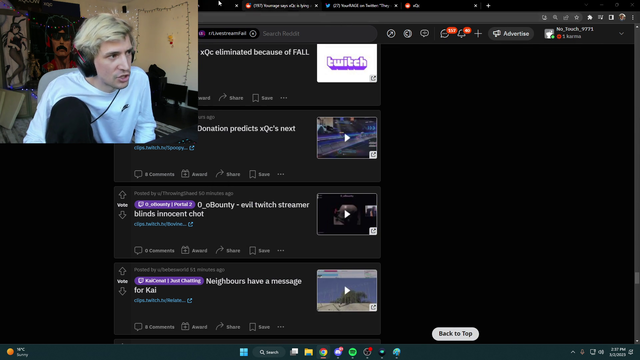640x360 pixels.
Task: Save the 0_oBounty post
Action: 259,251
